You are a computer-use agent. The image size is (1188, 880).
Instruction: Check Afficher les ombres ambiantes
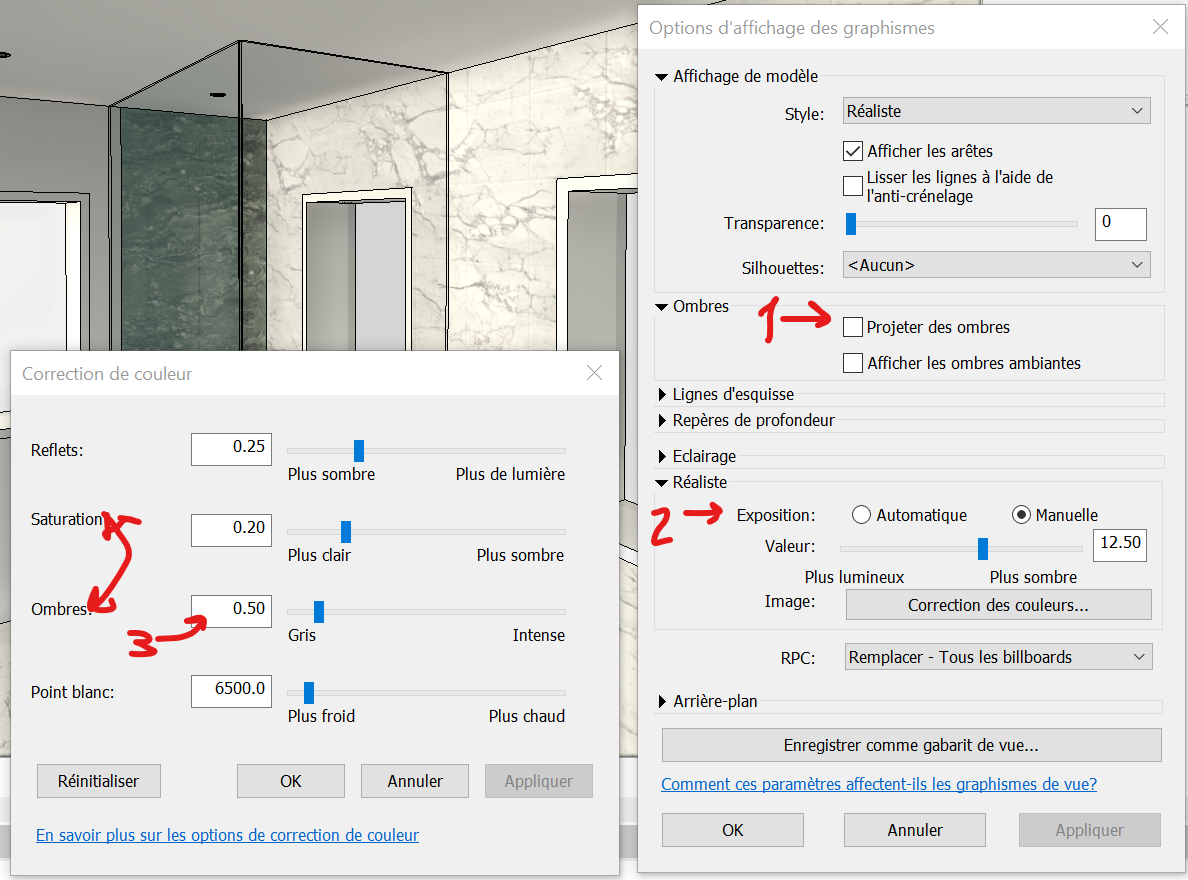coord(852,363)
